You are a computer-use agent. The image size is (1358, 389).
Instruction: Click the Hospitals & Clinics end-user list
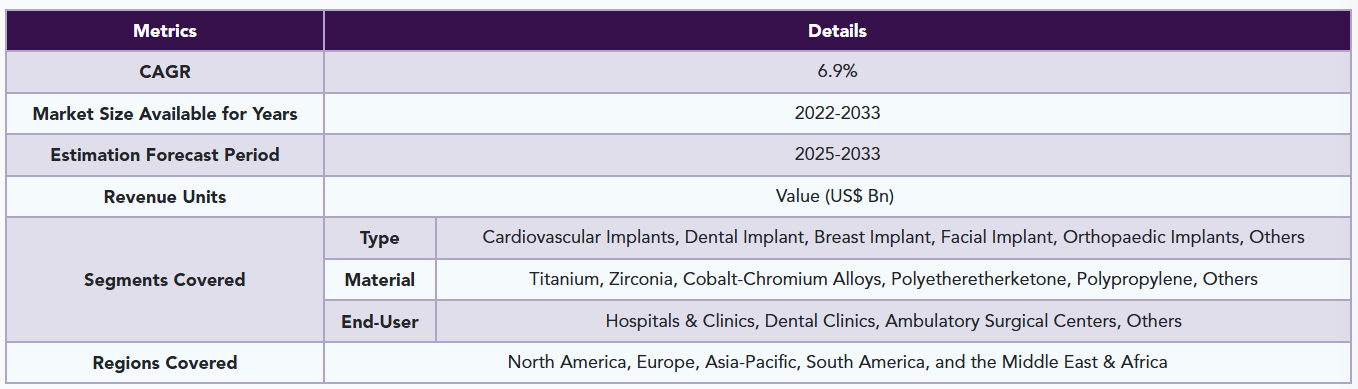893,322
